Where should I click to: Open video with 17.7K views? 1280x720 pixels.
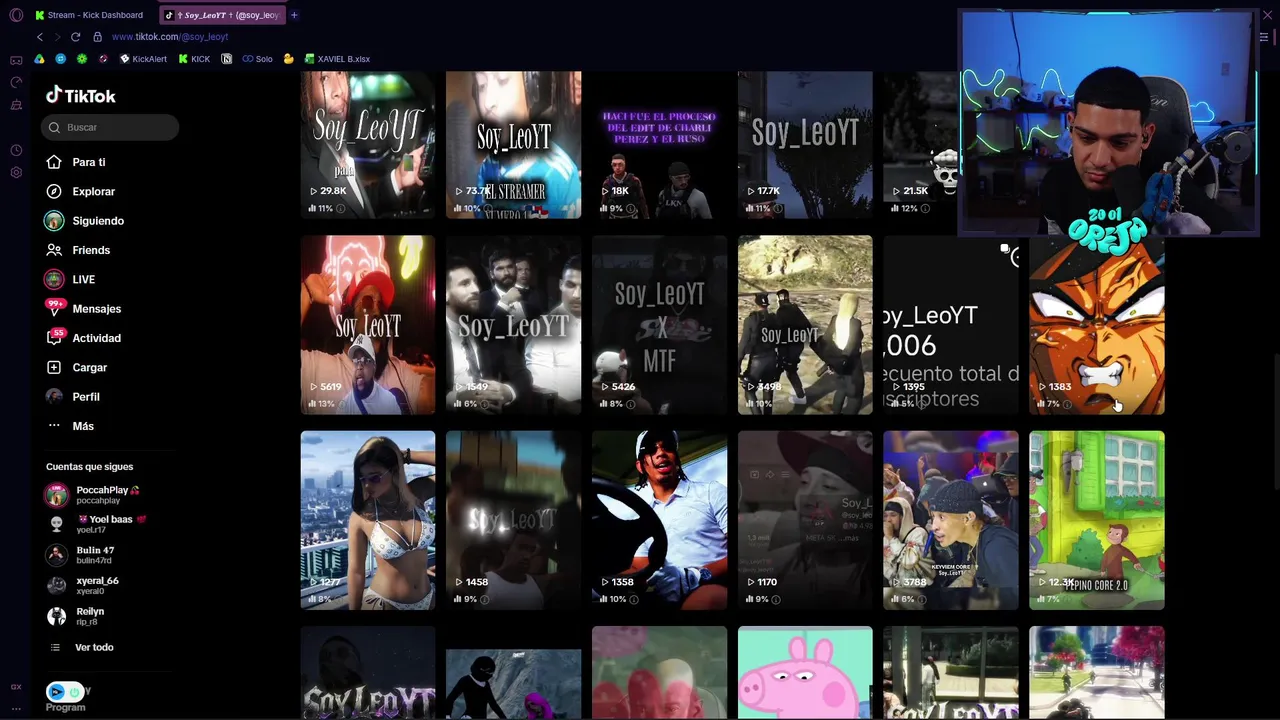[x=805, y=144]
